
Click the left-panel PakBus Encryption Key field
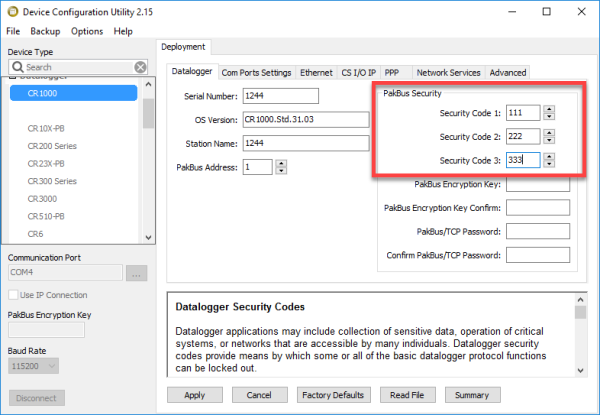pyautogui.click(x=46, y=330)
